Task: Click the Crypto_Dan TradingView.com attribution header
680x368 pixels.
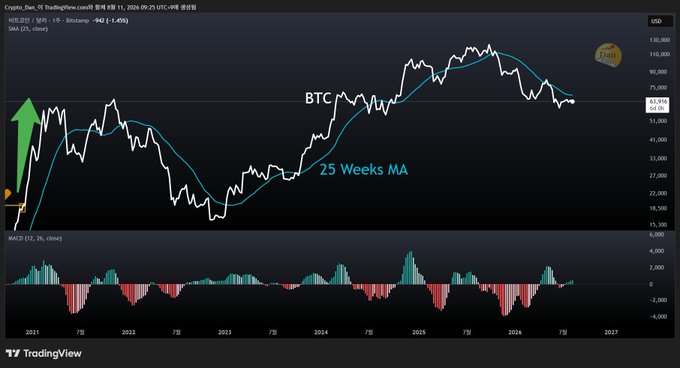Action: click(x=100, y=7)
